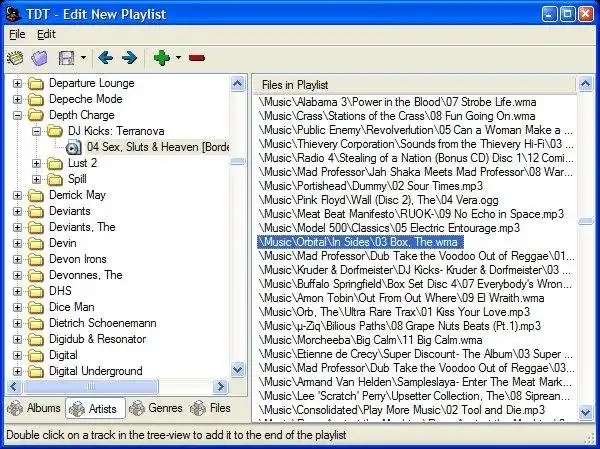Click the tree view horizontal scrollbar thumb
This screenshot has height=449, width=600.
point(91,387)
